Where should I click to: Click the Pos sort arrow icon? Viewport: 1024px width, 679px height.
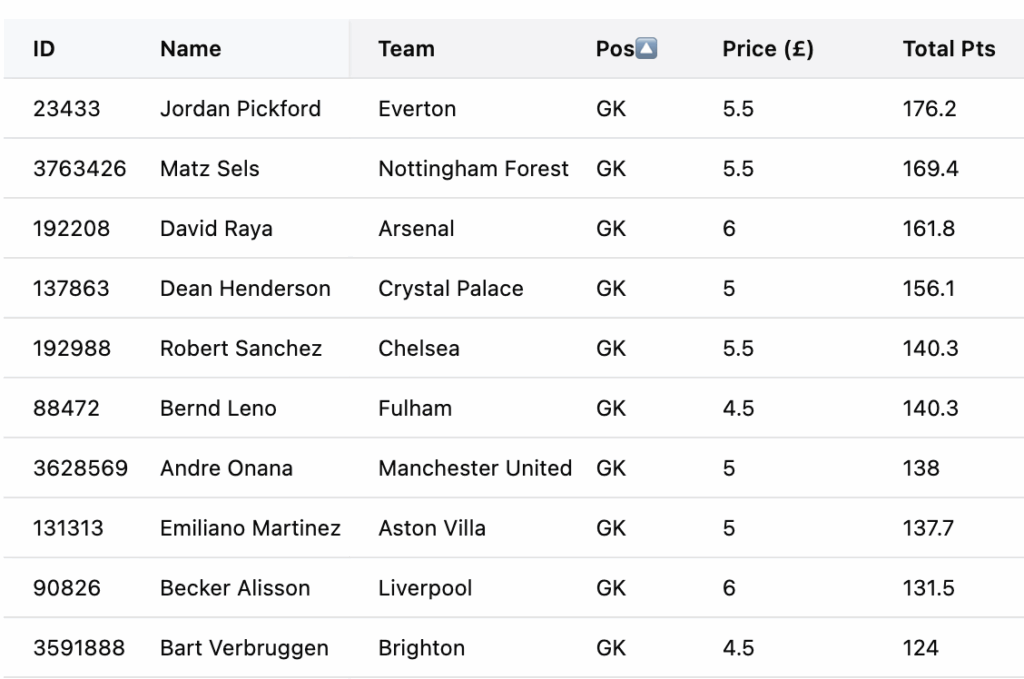pos(646,49)
